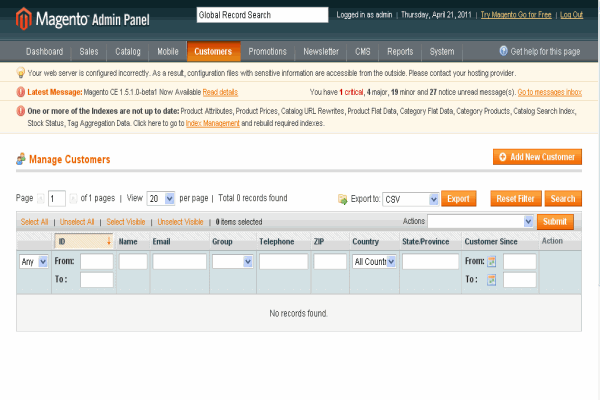Click the Submit button
The image size is (600, 400).
pos(555,221)
